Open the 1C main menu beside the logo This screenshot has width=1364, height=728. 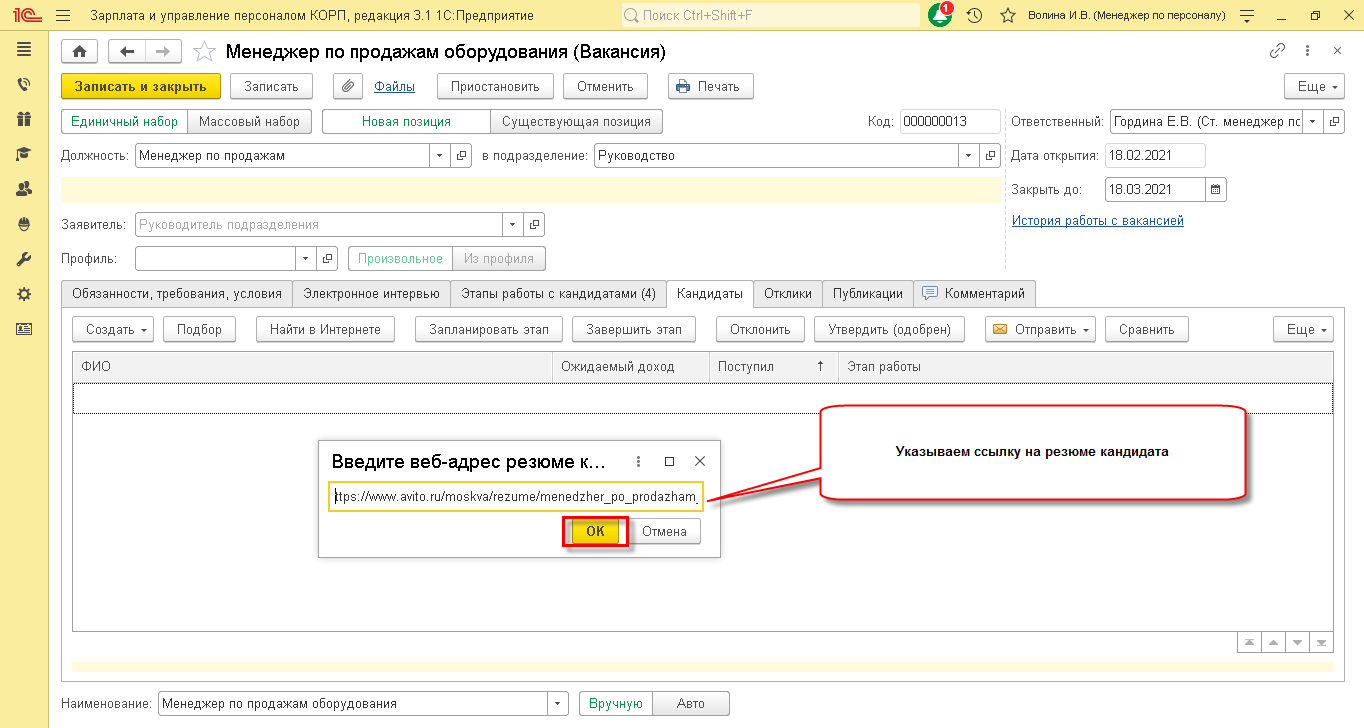coord(64,16)
